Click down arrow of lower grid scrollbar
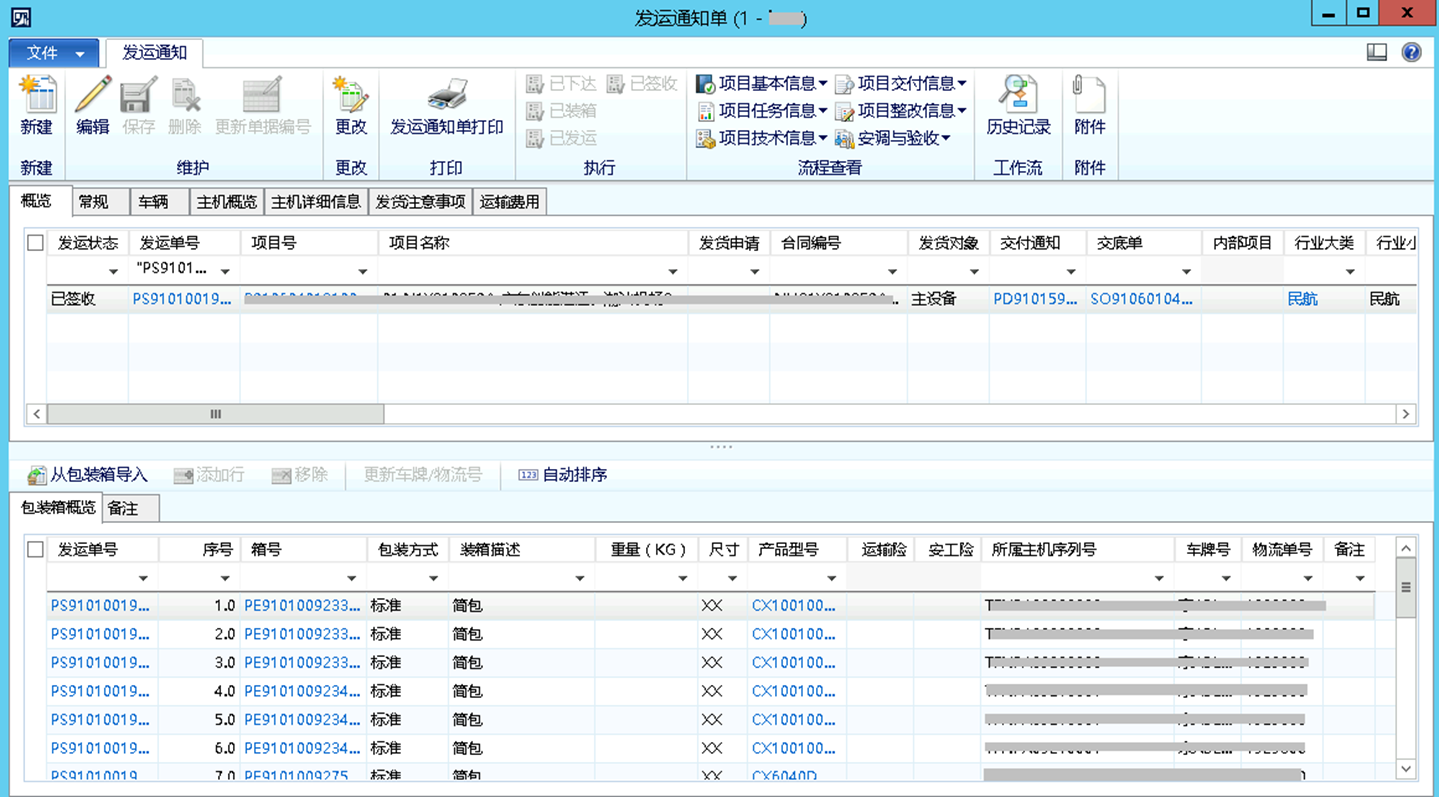The image size is (1439, 797). click(1405, 768)
